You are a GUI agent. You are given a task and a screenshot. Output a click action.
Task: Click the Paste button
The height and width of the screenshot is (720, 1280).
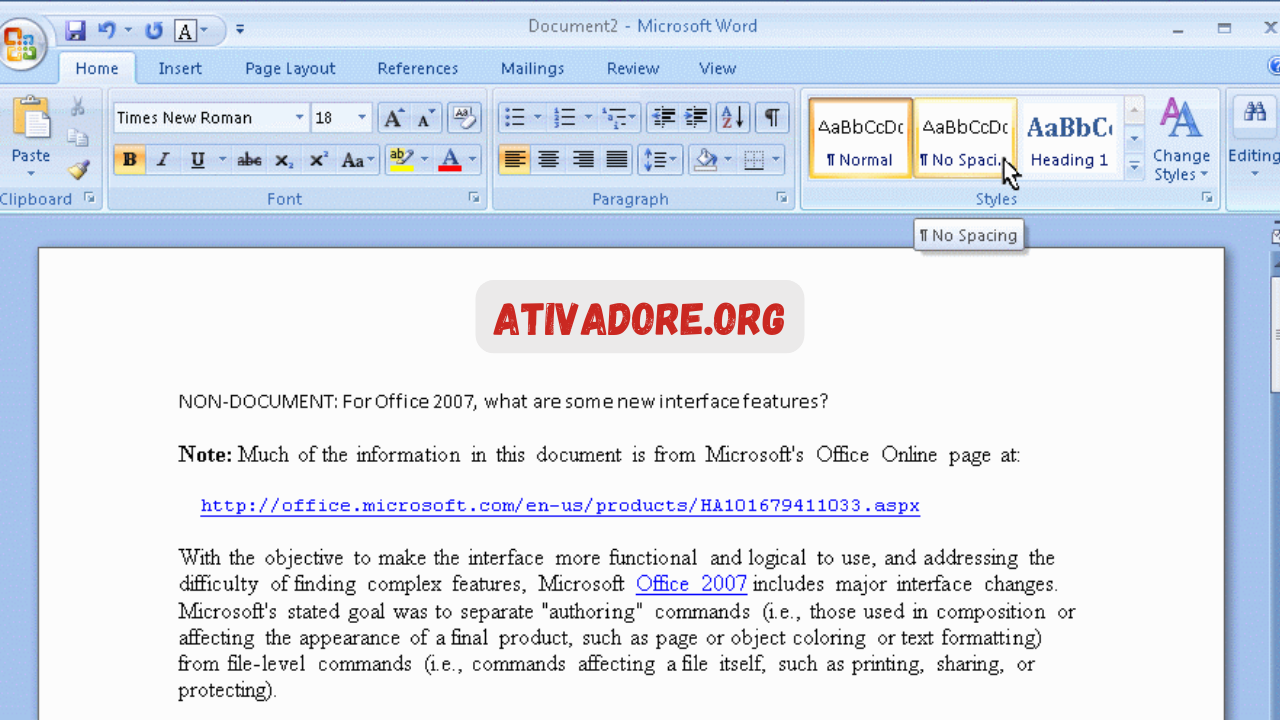31,136
